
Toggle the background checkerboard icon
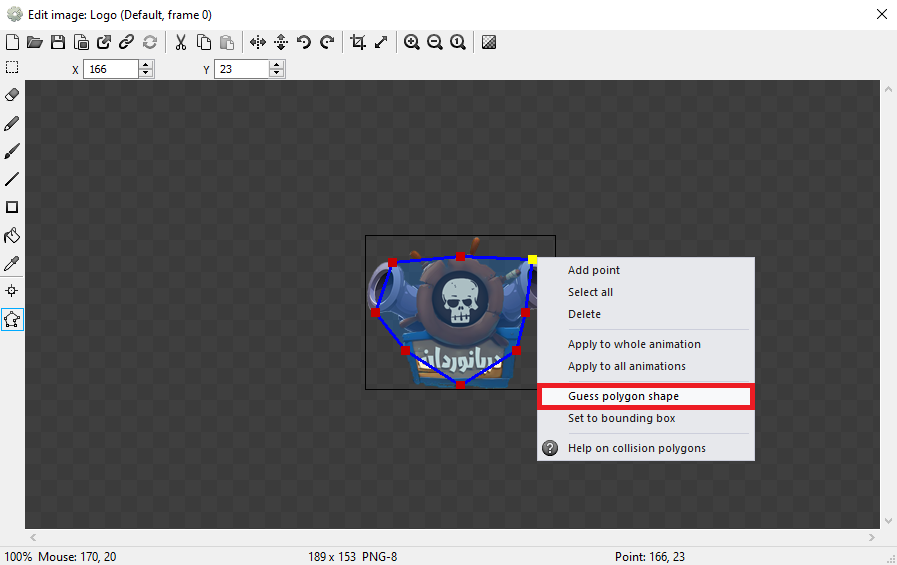point(489,42)
